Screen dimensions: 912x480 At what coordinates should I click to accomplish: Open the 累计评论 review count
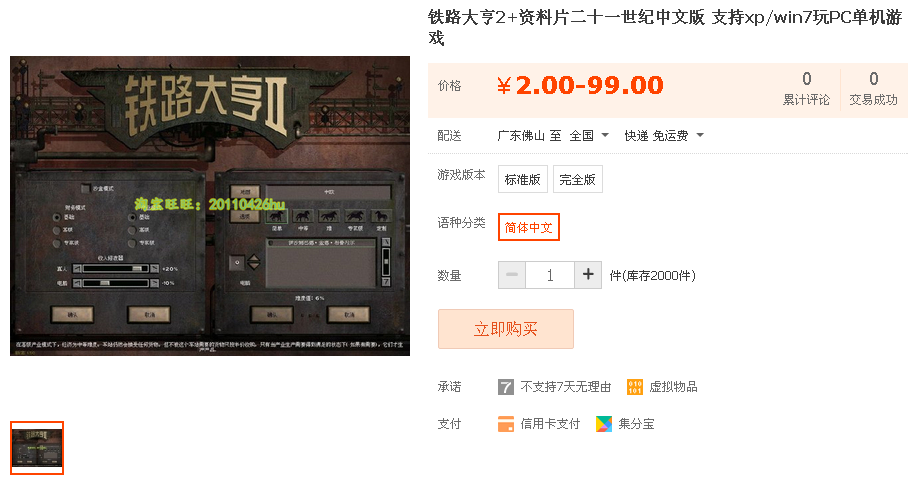[x=806, y=89]
